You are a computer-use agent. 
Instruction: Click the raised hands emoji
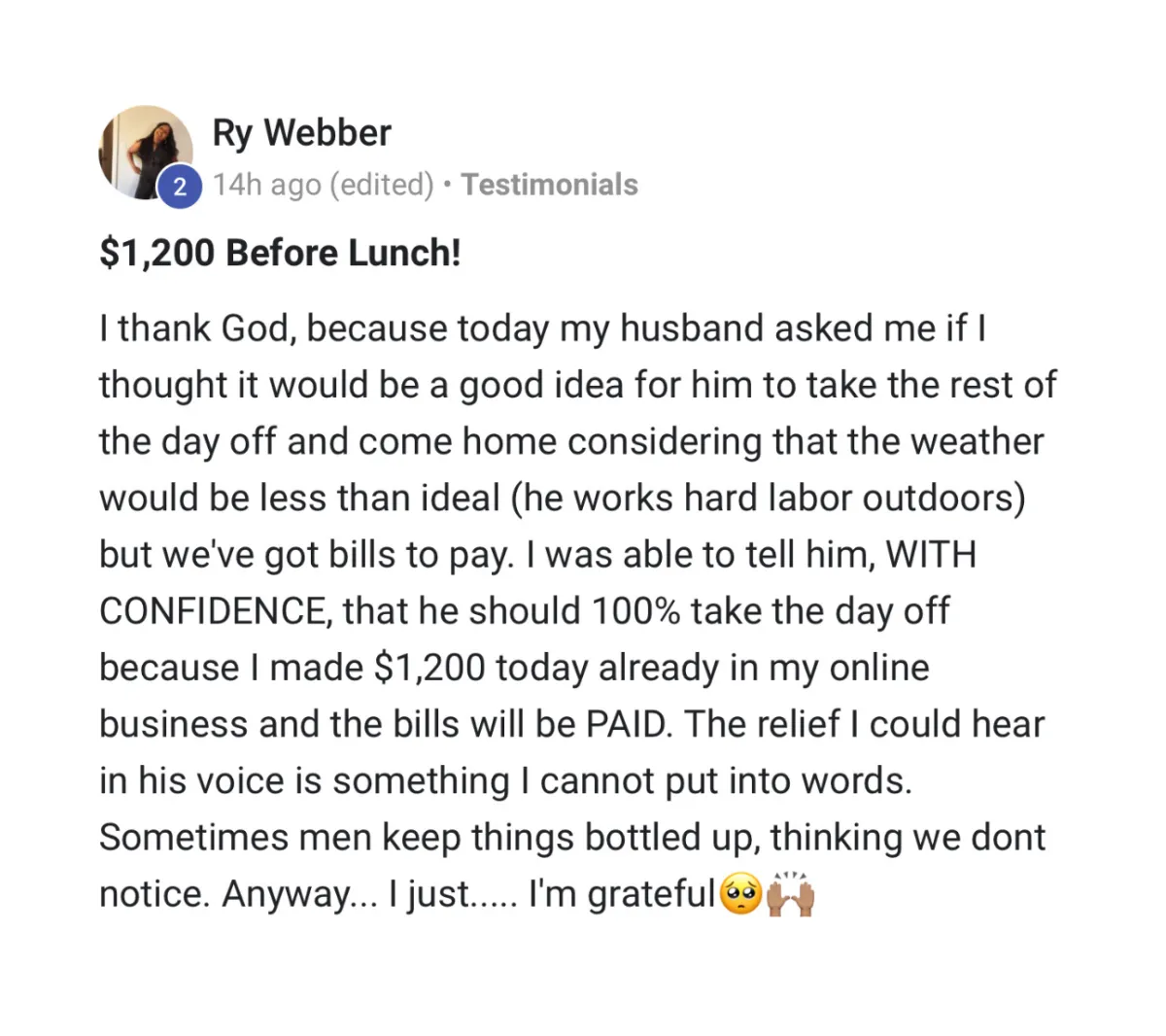[x=790, y=895]
